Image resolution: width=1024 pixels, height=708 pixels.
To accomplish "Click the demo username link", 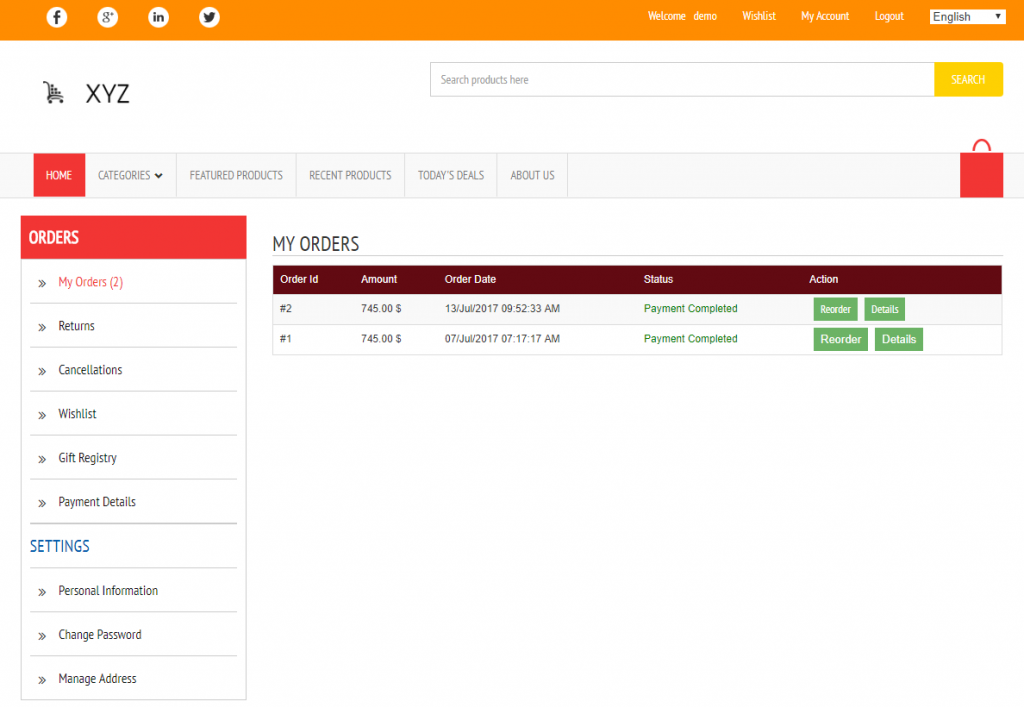I will pyautogui.click(x=705, y=16).
